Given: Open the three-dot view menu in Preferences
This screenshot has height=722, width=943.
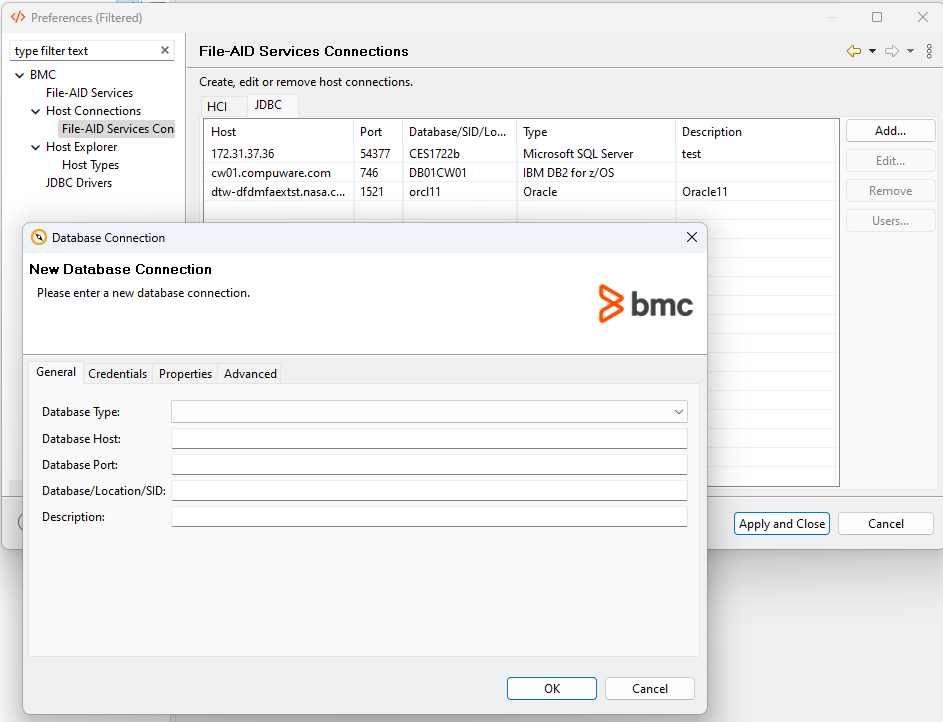Looking at the screenshot, I should (929, 51).
